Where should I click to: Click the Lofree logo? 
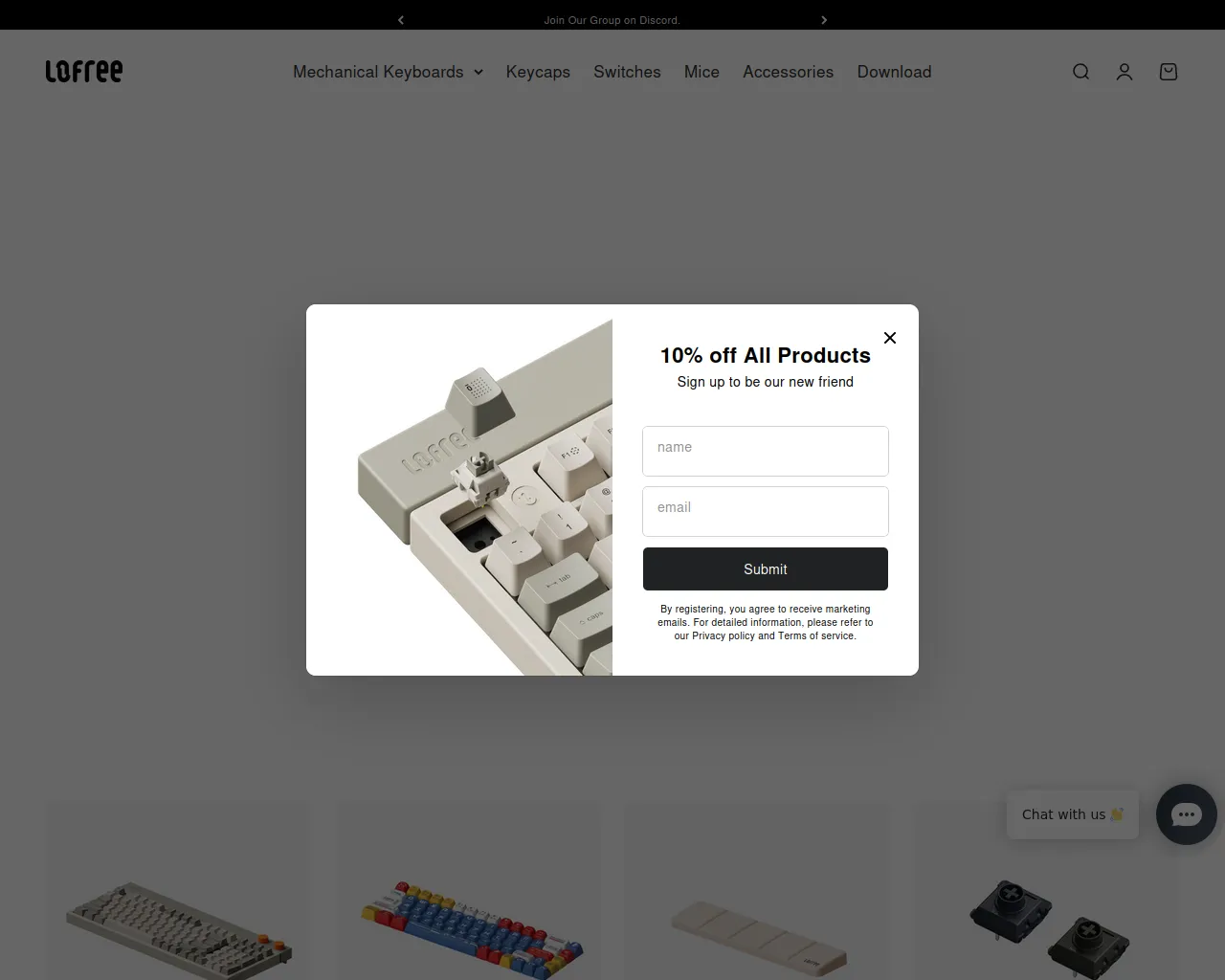coord(84,71)
